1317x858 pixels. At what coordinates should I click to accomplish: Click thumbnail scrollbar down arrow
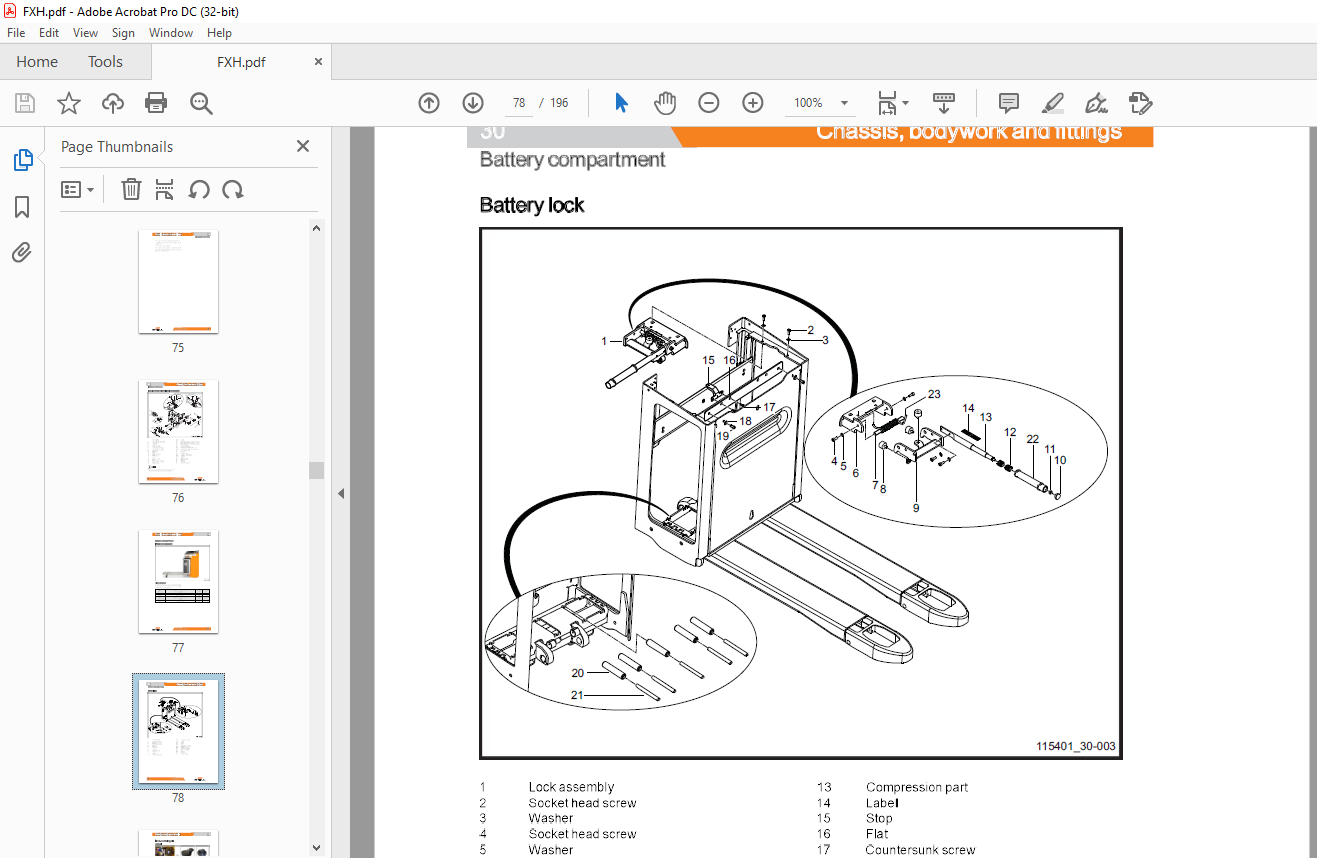point(316,848)
